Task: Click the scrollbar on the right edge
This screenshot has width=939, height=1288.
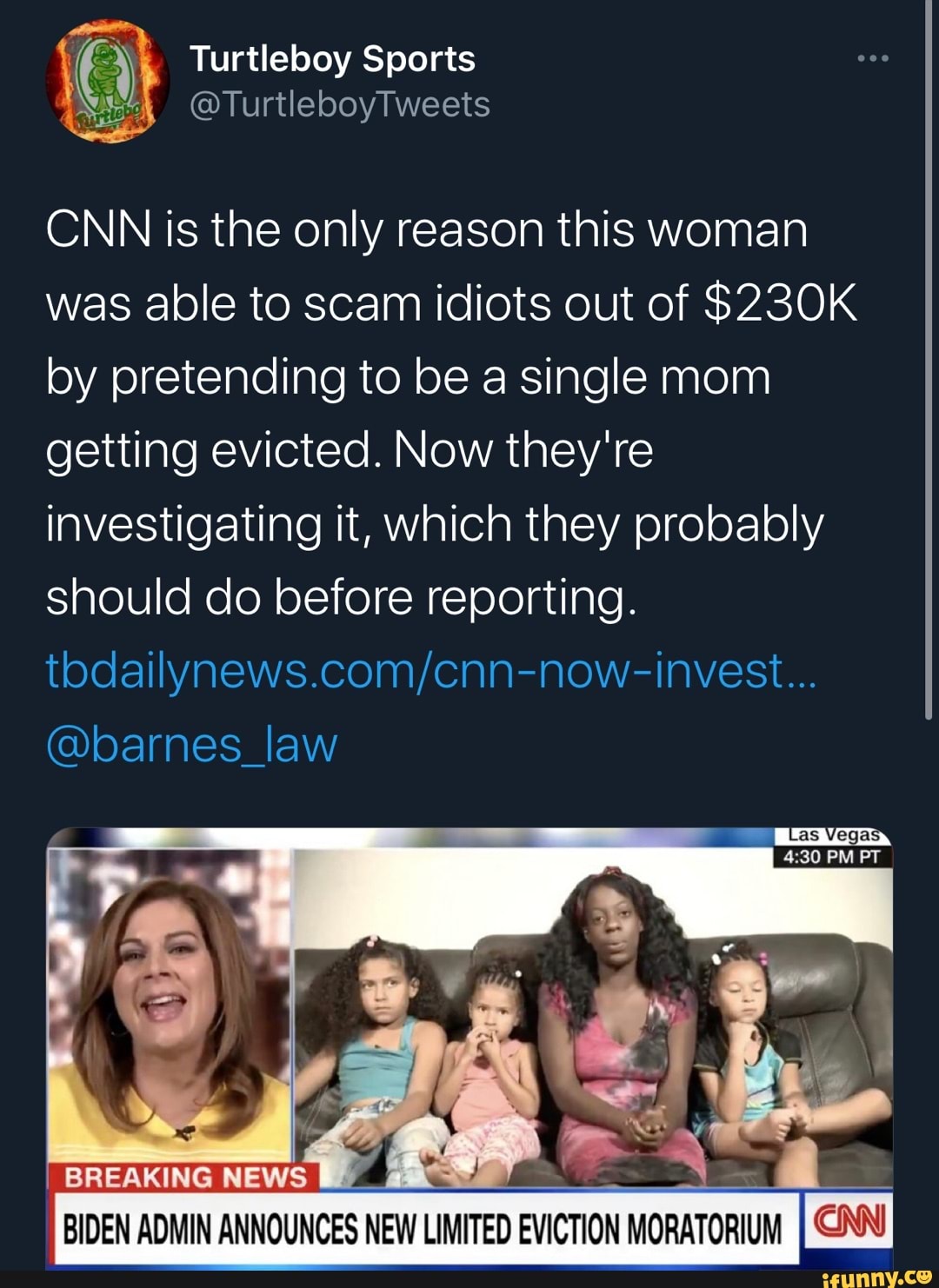Action: (x=929, y=365)
